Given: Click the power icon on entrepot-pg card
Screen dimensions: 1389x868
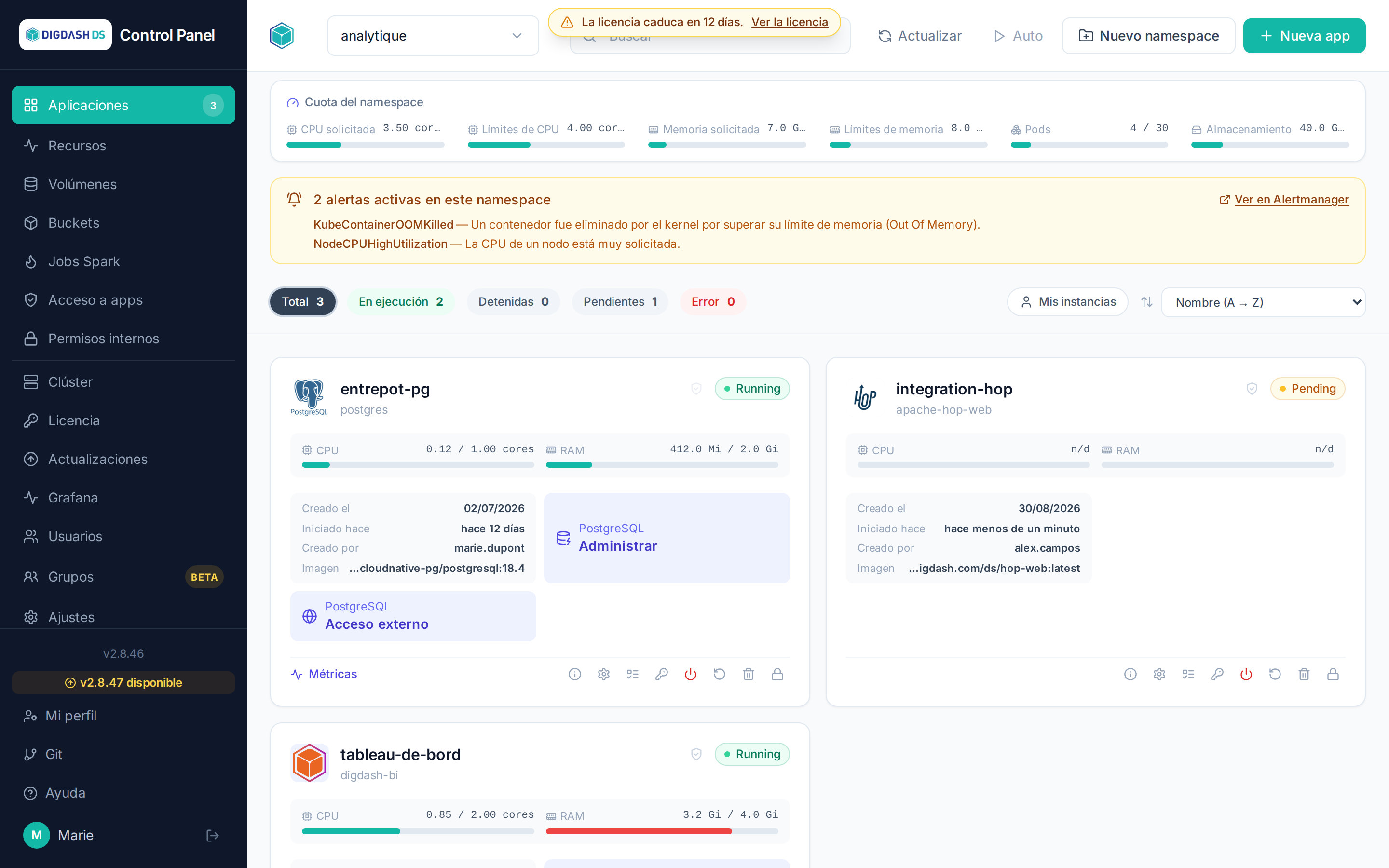Looking at the screenshot, I should pyautogui.click(x=691, y=674).
